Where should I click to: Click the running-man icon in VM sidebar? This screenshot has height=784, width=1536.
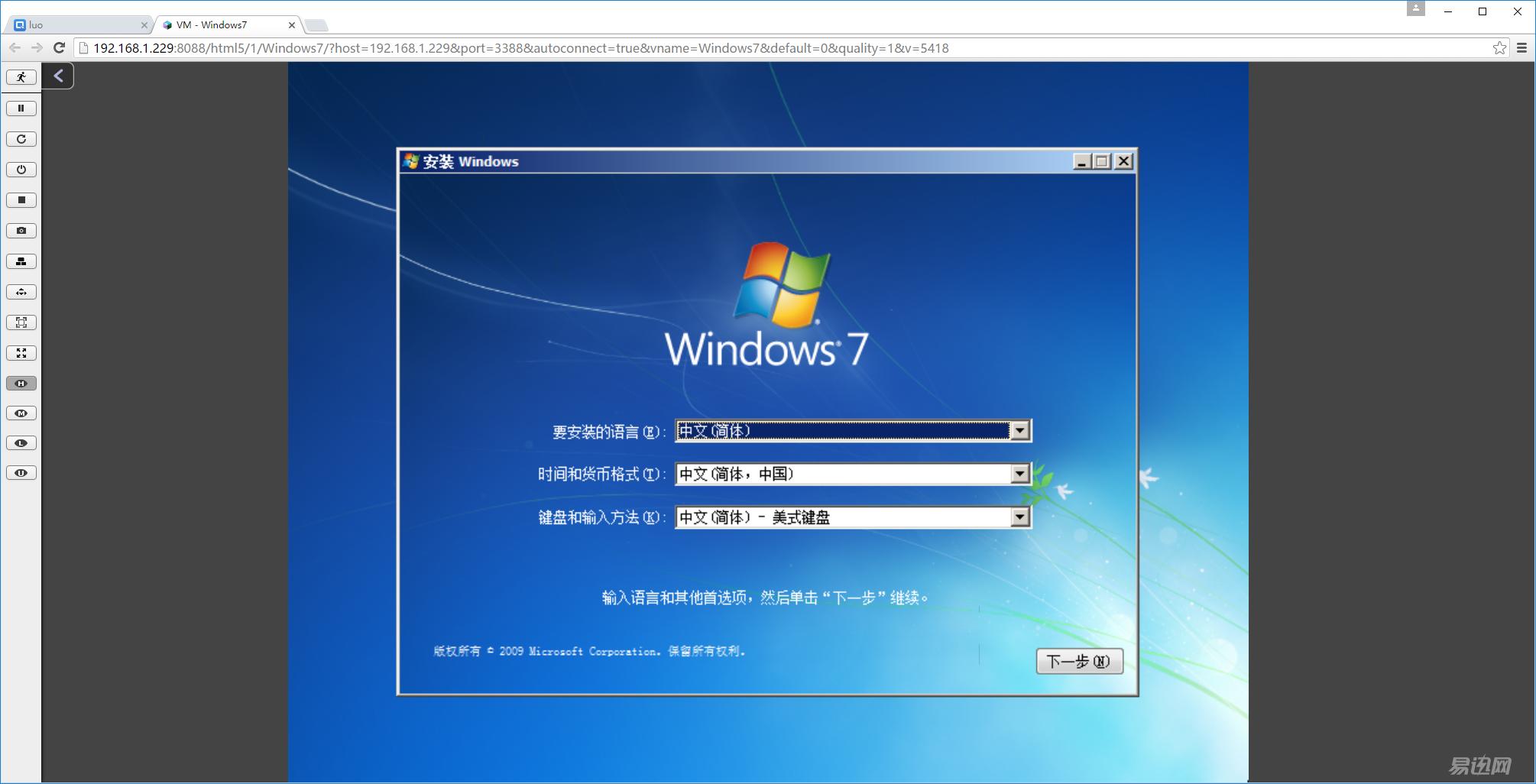coord(21,77)
